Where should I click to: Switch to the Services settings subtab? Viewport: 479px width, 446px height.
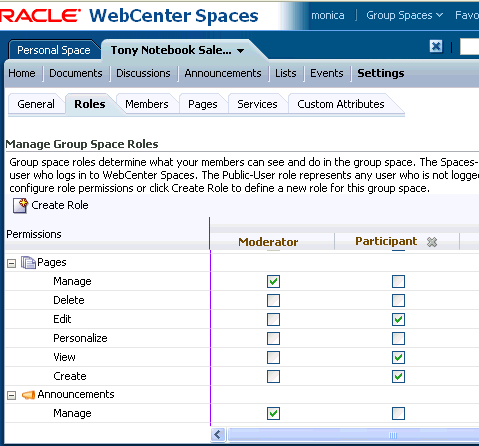pyautogui.click(x=257, y=104)
